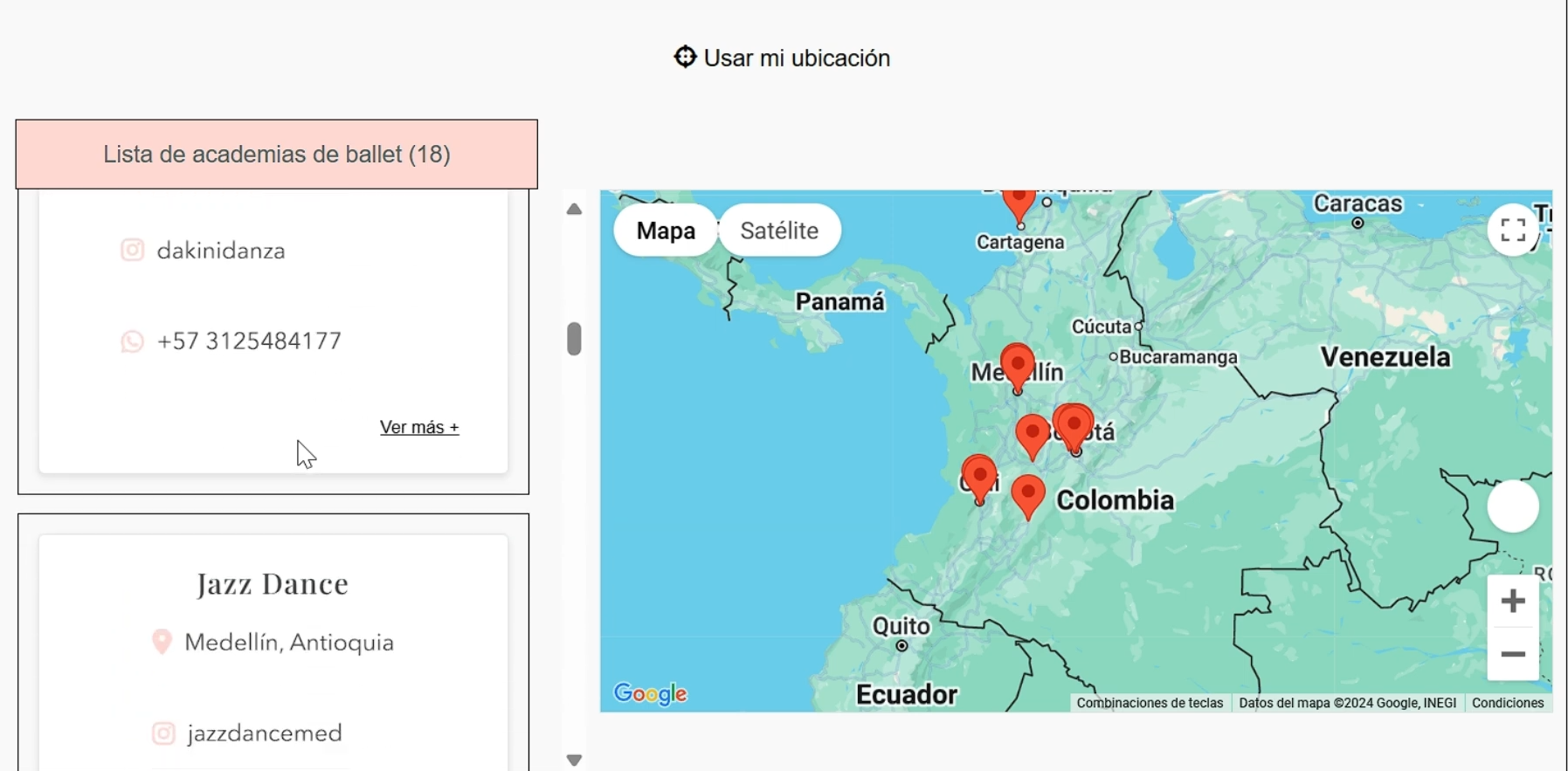1568x771 pixels.
Task: Click the WhatsApp icon beside +57 3125484177
Action: pos(132,341)
